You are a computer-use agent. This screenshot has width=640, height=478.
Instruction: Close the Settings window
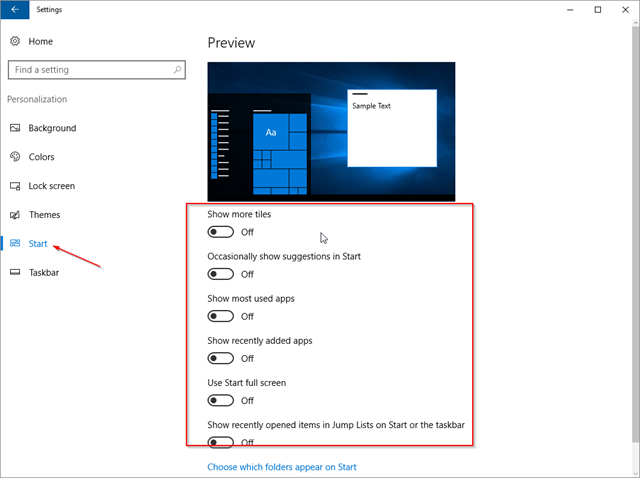pyautogui.click(x=625, y=9)
